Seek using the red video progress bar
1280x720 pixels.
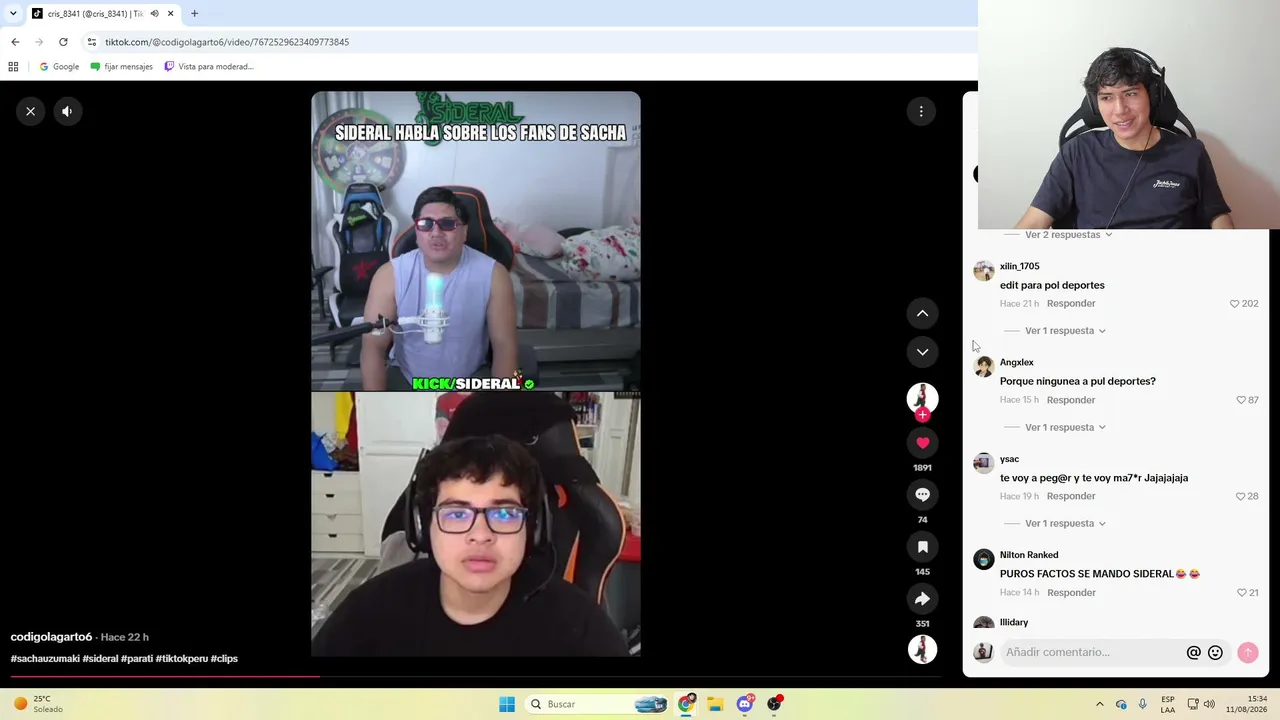click(475, 677)
